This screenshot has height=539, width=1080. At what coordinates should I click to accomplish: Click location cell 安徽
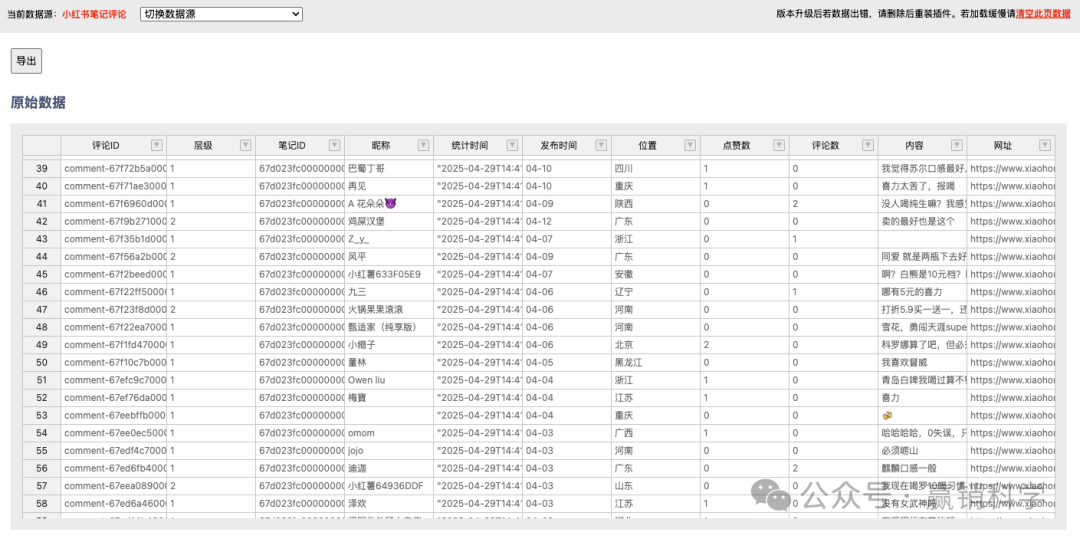pos(656,274)
